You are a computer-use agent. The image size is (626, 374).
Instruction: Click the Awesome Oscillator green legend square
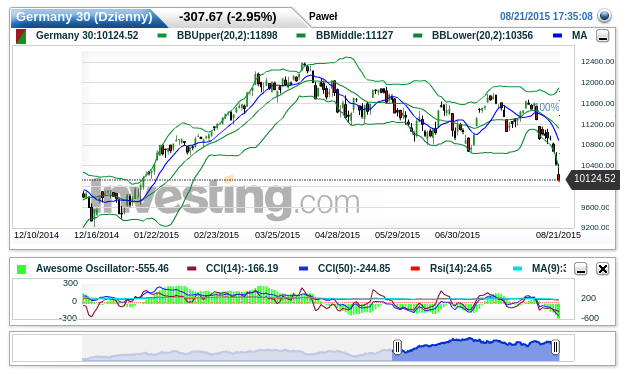pos(22,269)
